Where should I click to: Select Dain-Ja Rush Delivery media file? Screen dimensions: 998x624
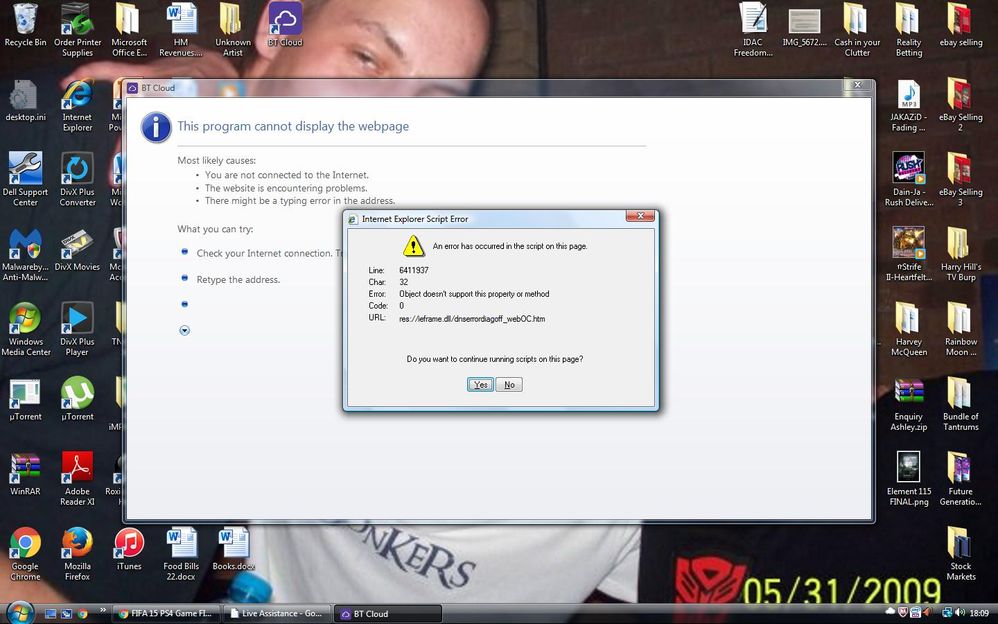pos(909,180)
